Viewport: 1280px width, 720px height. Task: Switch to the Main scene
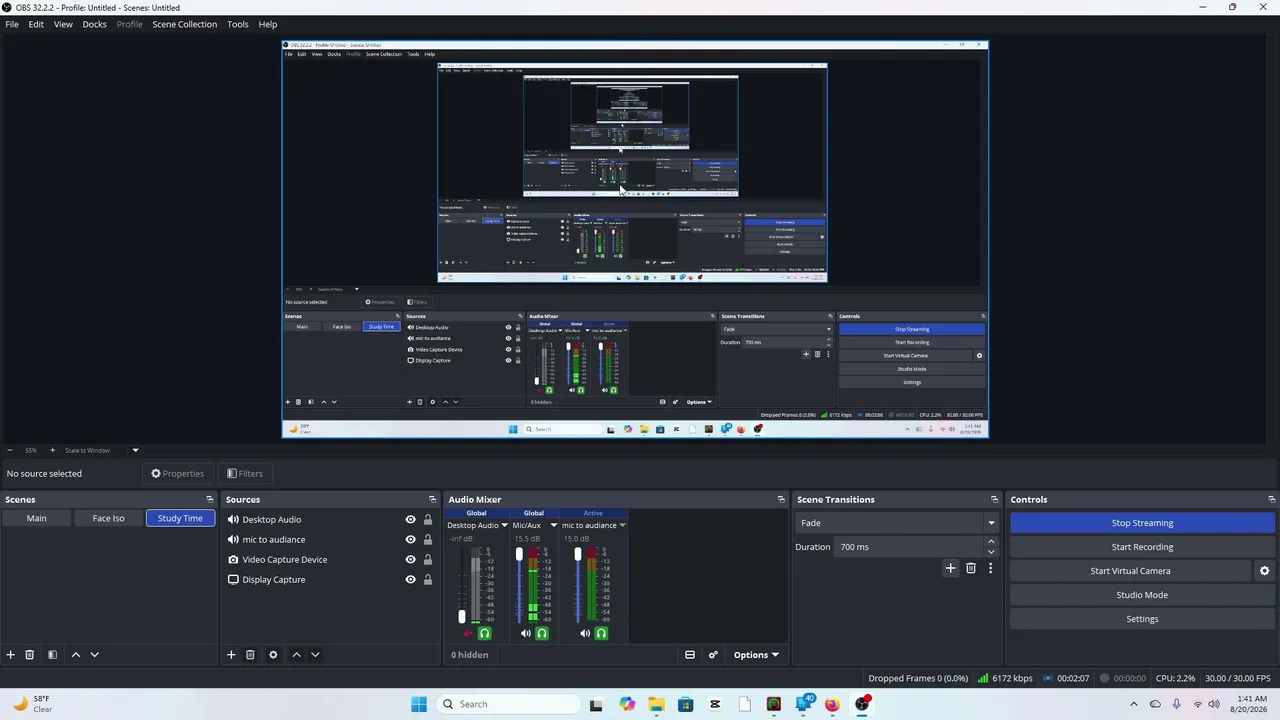pyautogui.click(x=36, y=518)
